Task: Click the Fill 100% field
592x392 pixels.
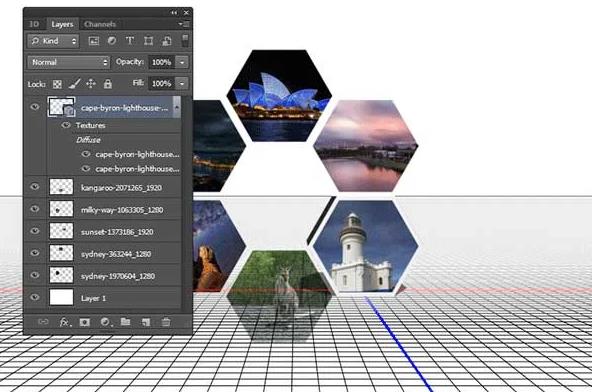Action: click(162, 83)
